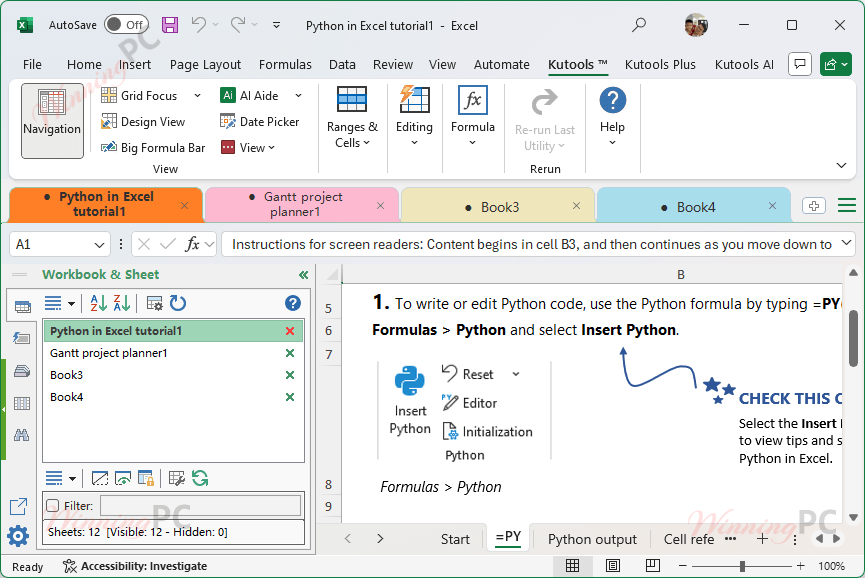Open the Share button menu
Screen dimensions: 865x578
point(836,65)
